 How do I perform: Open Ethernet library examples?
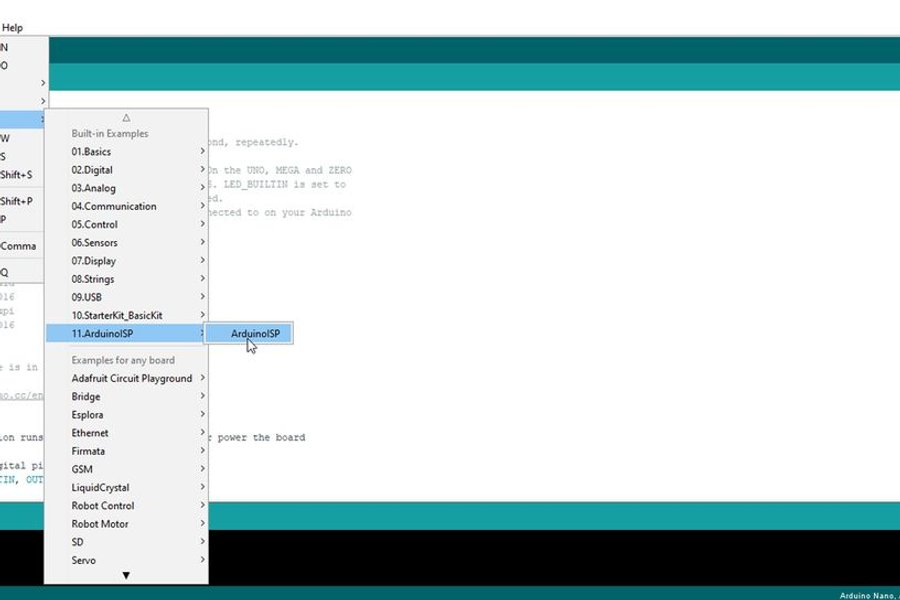point(126,433)
